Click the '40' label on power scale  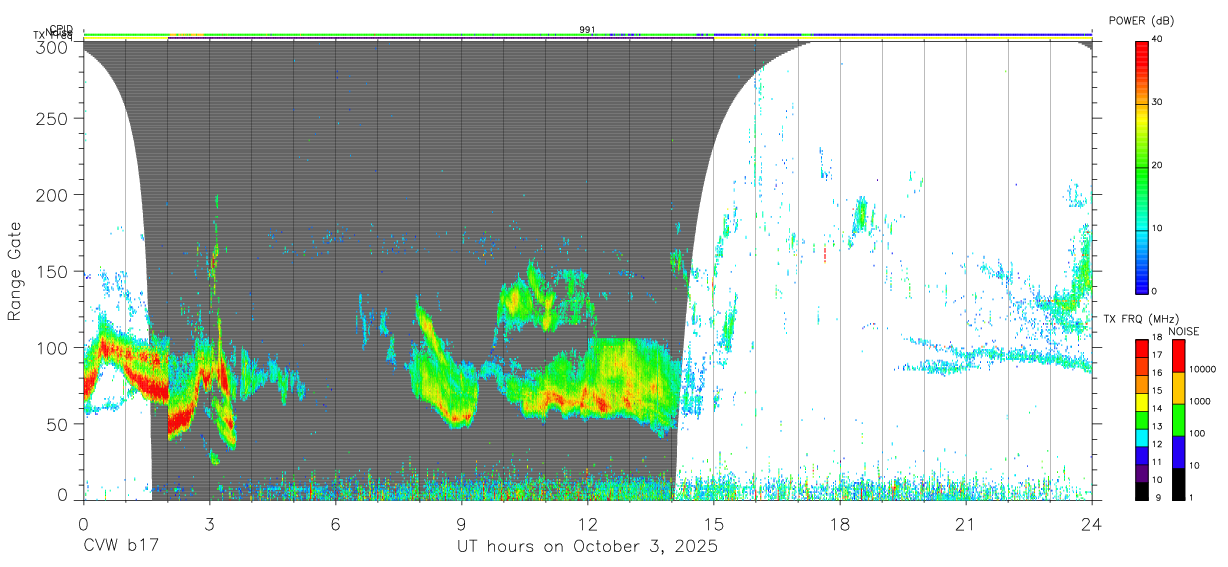(1159, 40)
